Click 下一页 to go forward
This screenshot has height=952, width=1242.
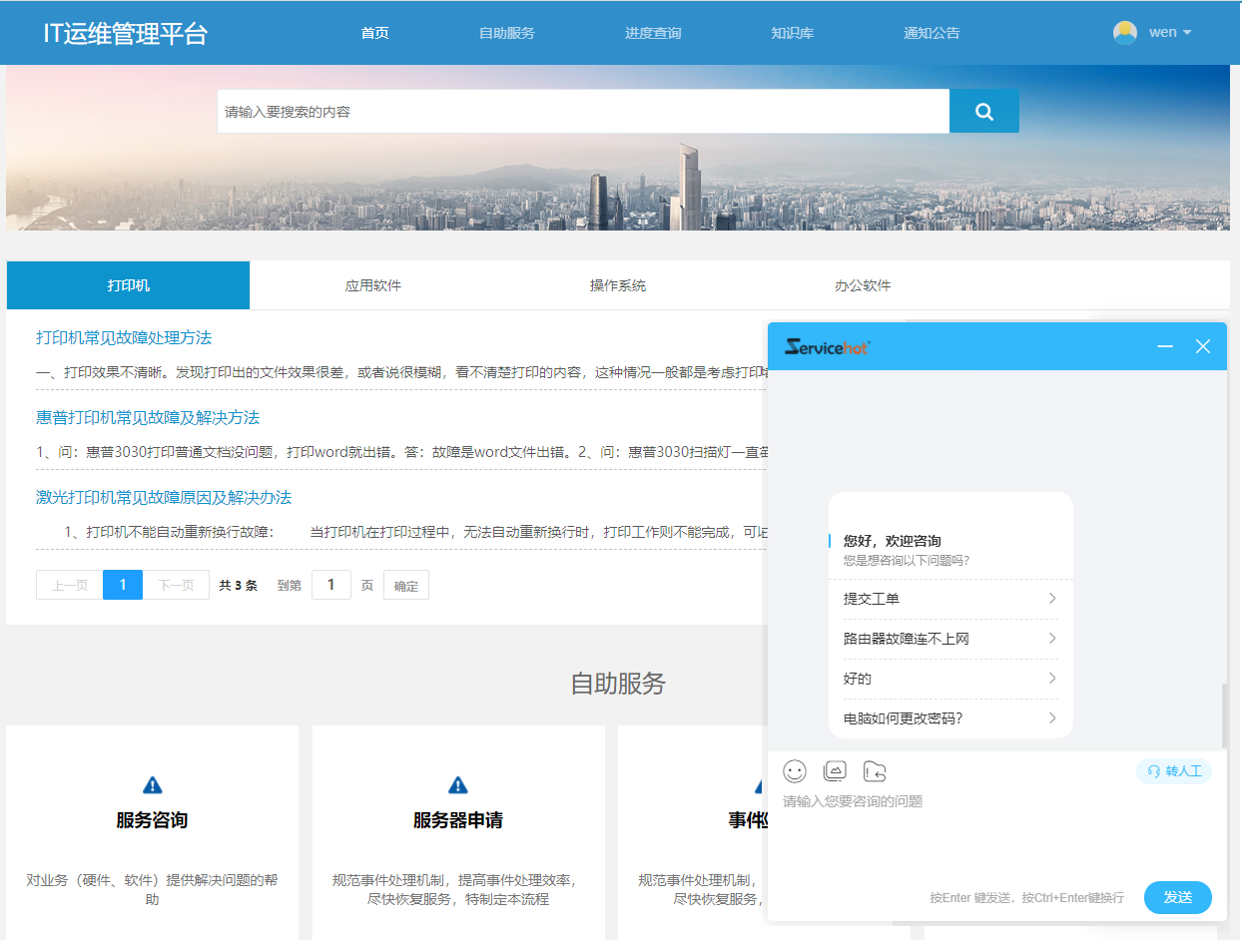point(176,584)
